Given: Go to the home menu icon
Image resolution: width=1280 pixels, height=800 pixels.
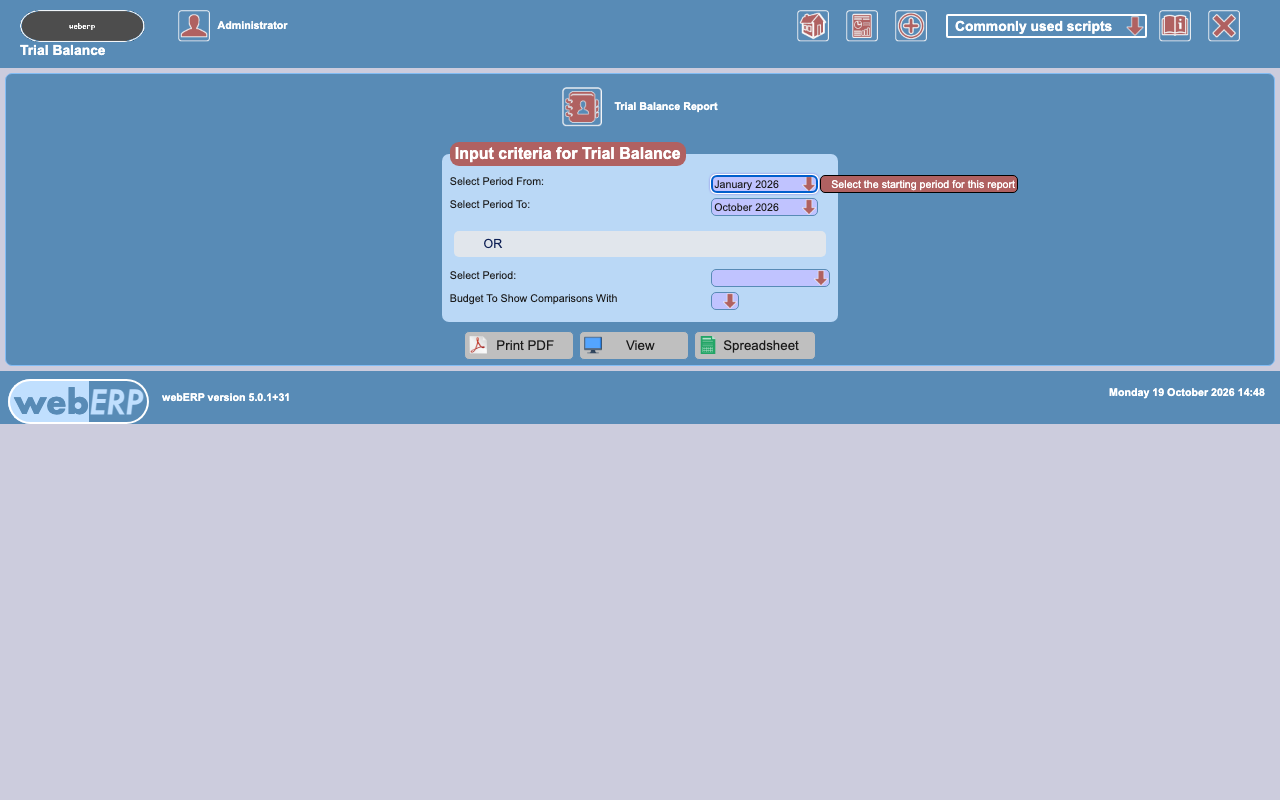Looking at the screenshot, I should pos(813,26).
